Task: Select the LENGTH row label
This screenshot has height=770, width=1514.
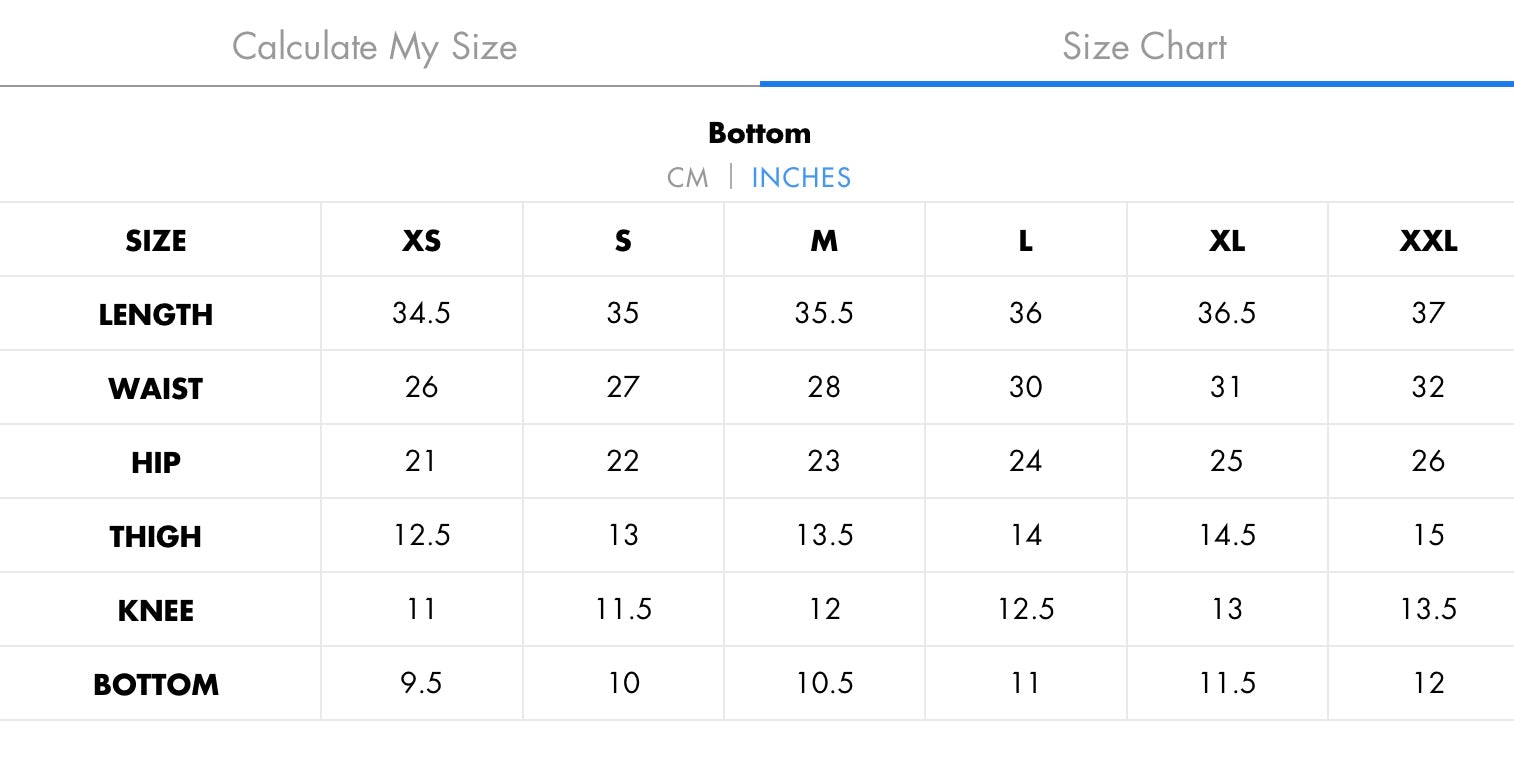Action: 156,315
